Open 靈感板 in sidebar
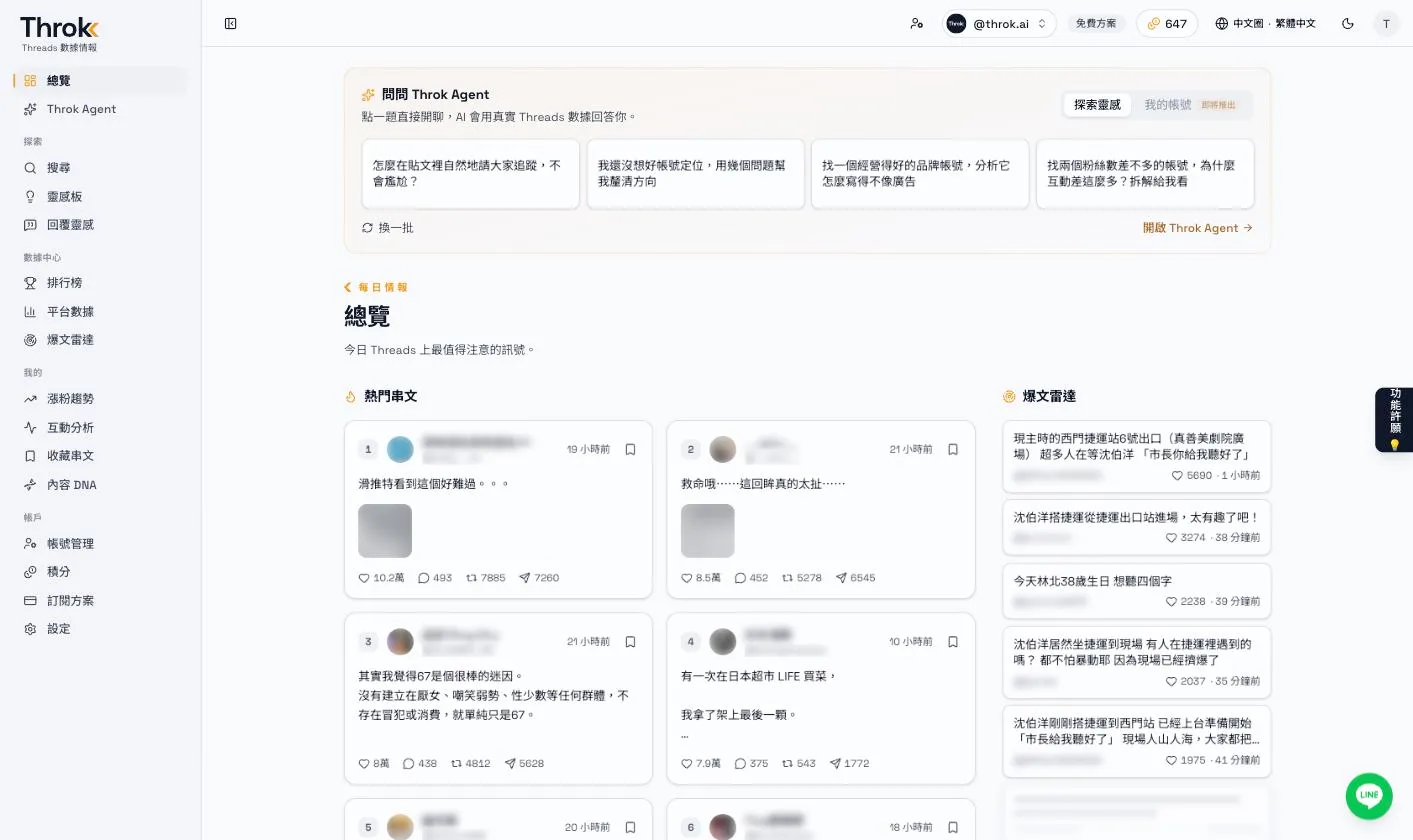 pos(100,197)
